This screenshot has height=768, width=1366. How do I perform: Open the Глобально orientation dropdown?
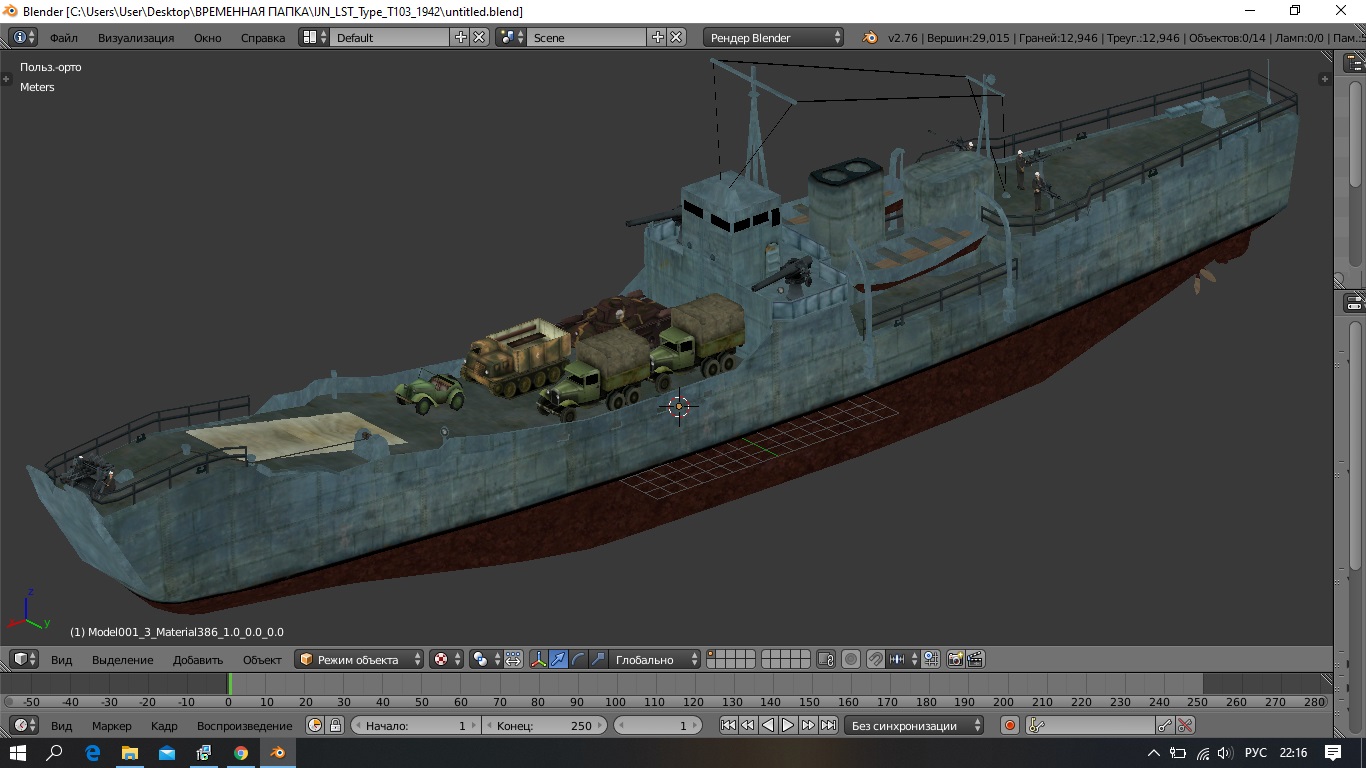tap(655, 660)
